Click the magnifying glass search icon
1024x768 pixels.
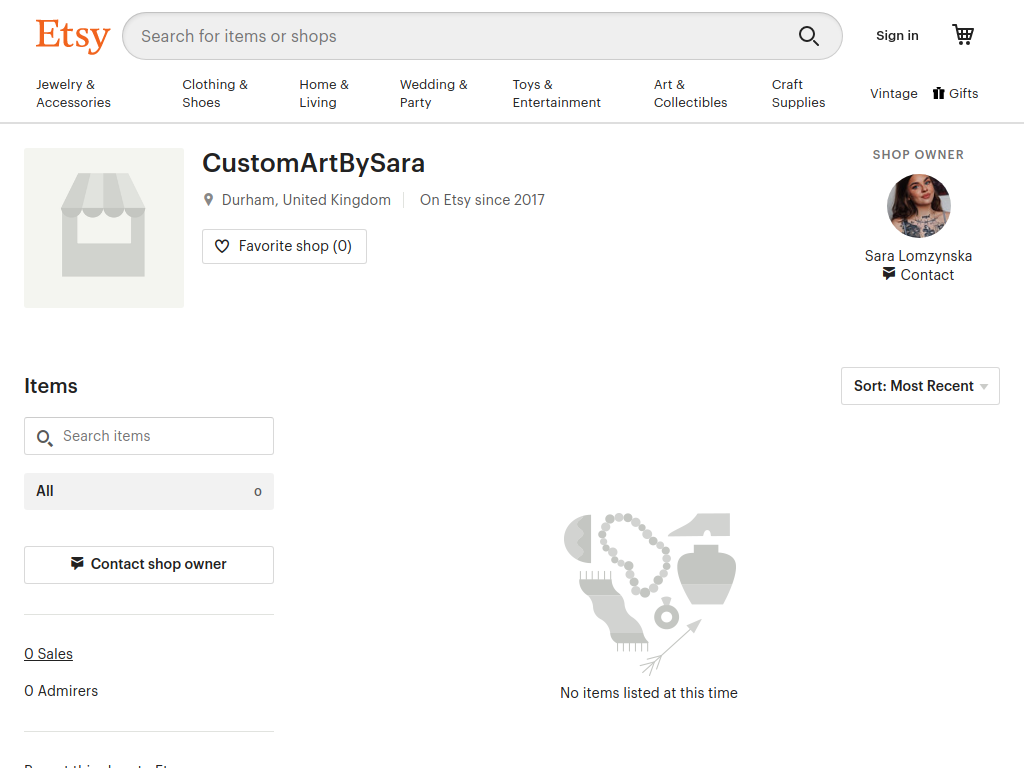pyautogui.click(x=808, y=36)
